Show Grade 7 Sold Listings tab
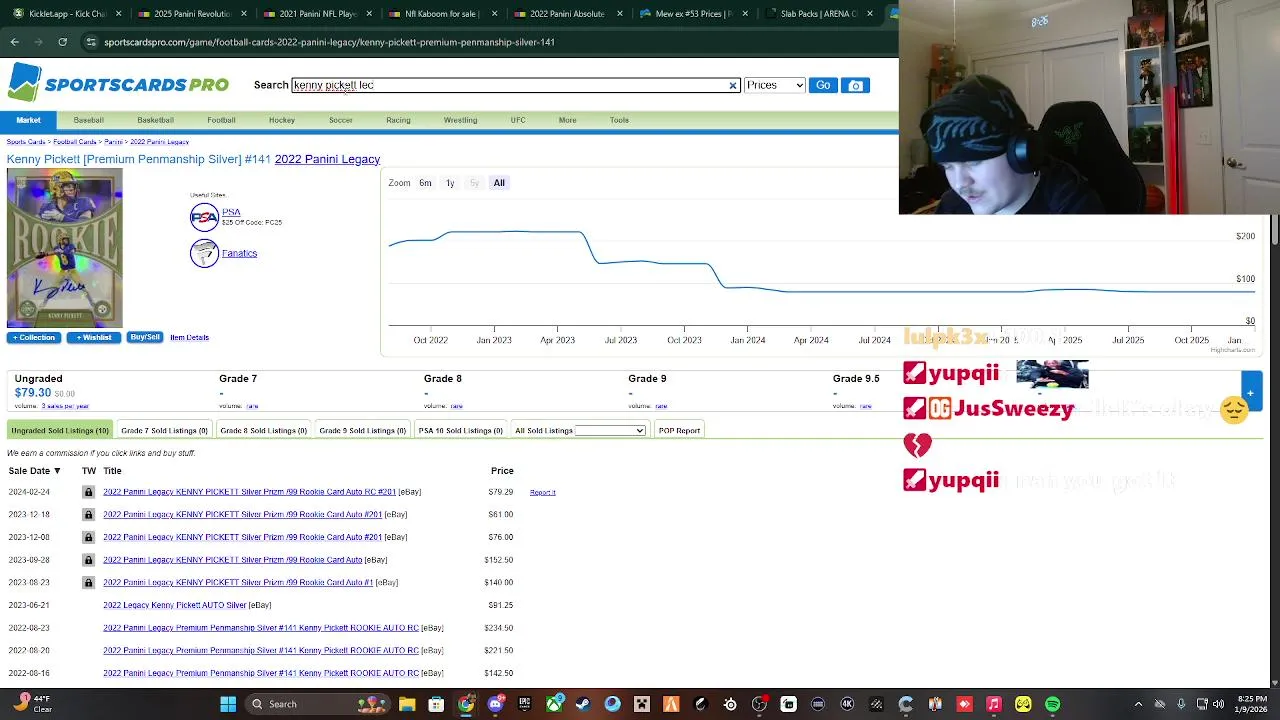1280x720 pixels. tap(164, 430)
